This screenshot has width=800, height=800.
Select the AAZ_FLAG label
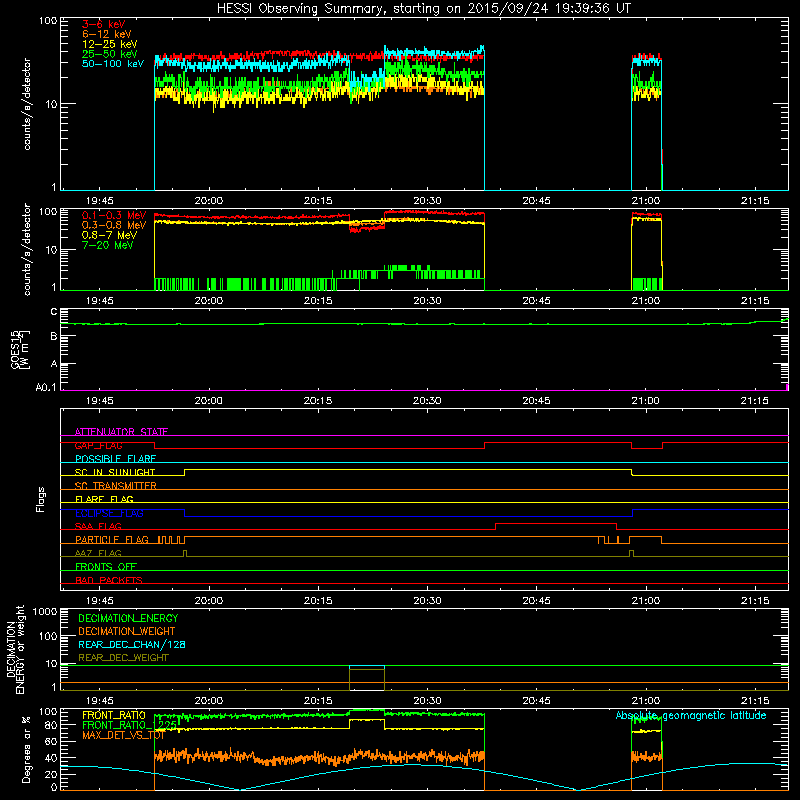(x=98, y=553)
